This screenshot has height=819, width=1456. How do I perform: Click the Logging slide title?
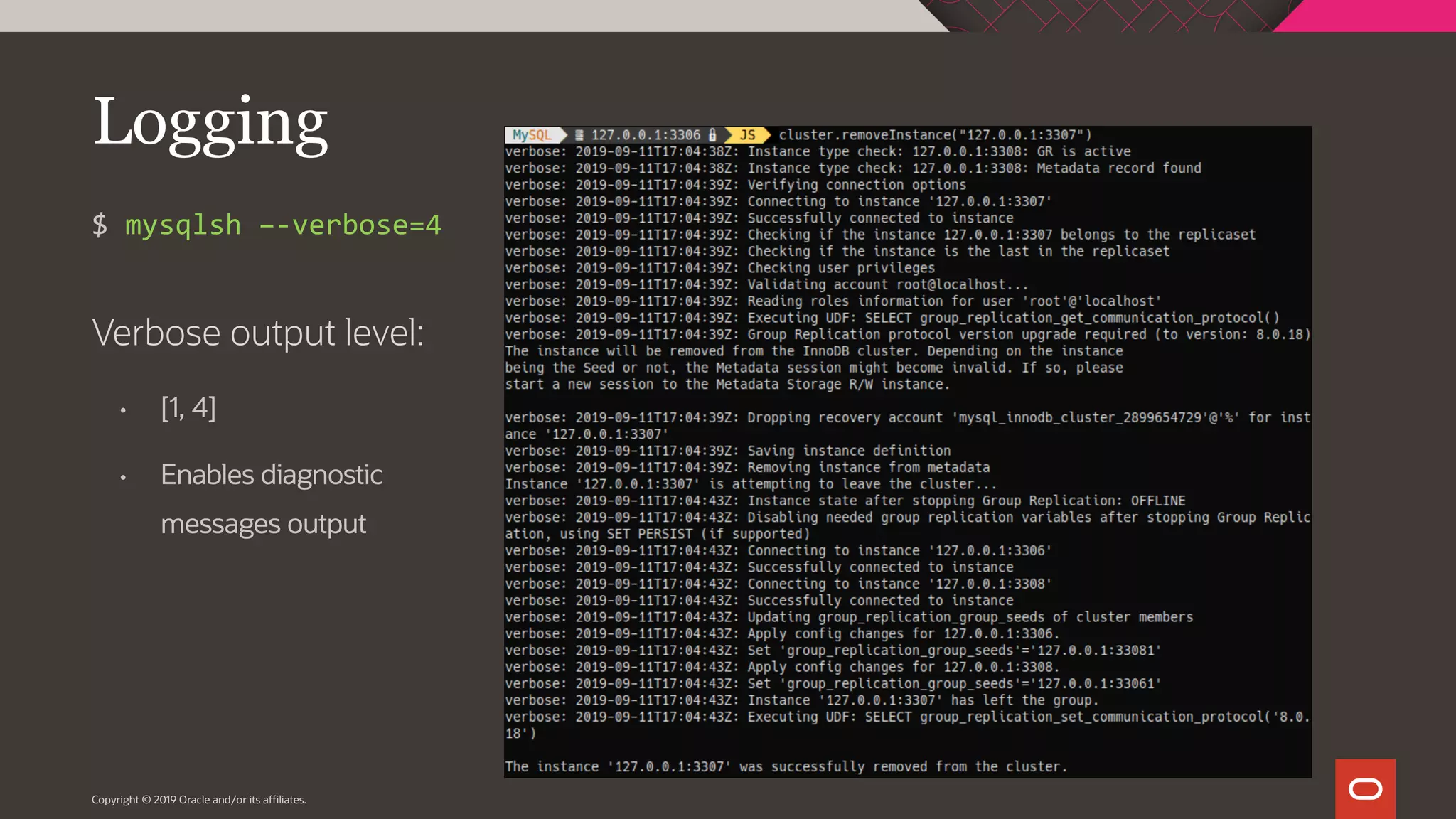pyautogui.click(x=210, y=124)
